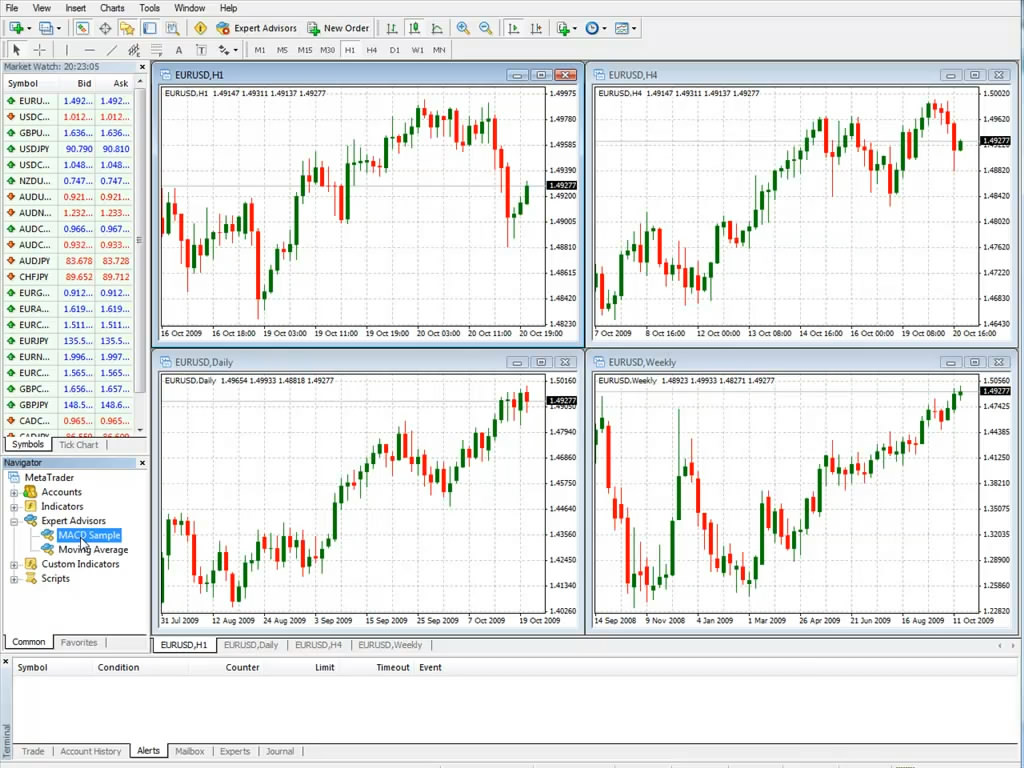Select the USDJPY row in Market Watch
This screenshot has height=768, width=1024.
[68, 149]
